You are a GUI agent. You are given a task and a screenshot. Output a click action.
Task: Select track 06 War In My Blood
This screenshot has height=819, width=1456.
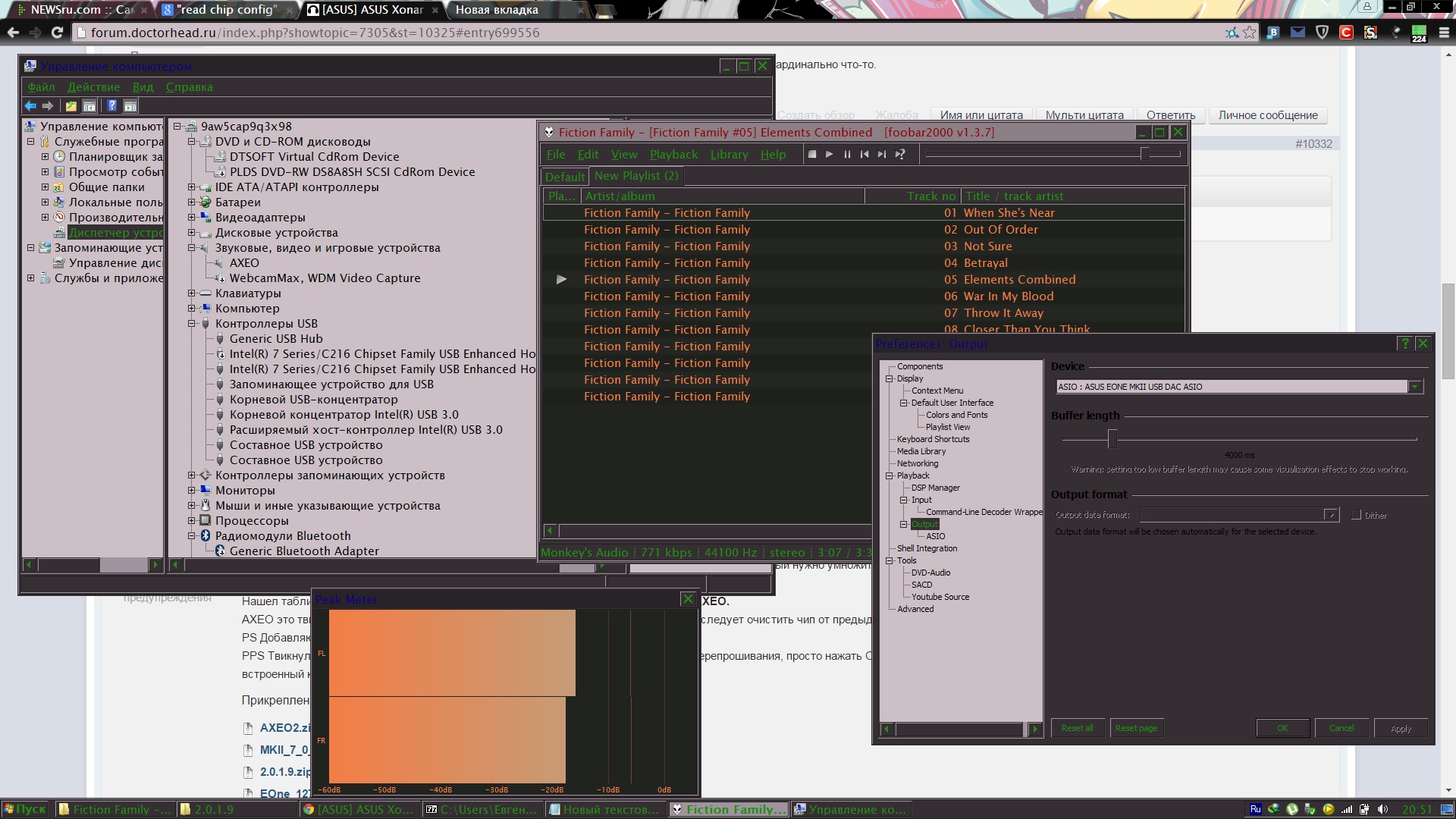click(x=1008, y=297)
